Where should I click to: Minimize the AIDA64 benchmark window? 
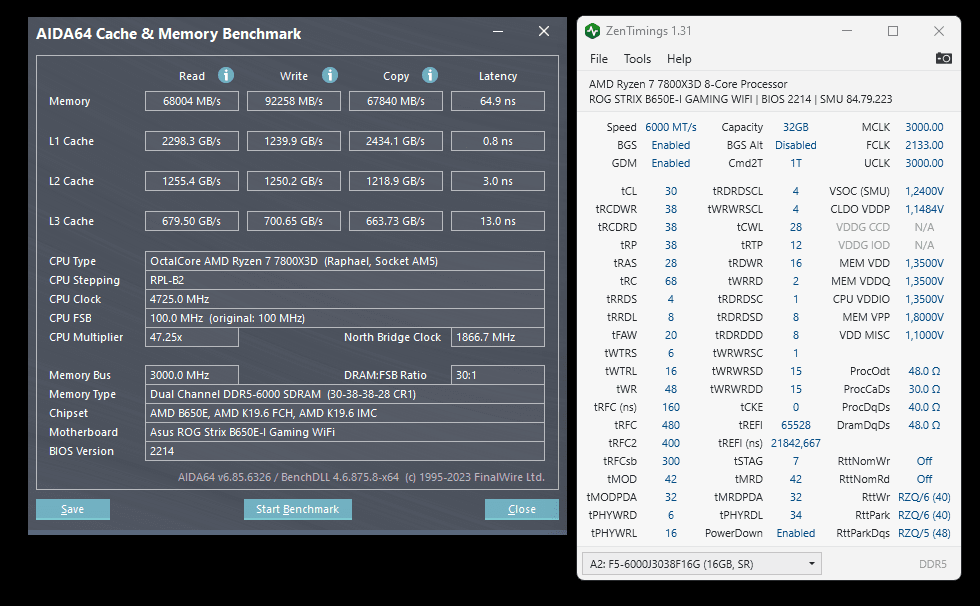(498, 31)
